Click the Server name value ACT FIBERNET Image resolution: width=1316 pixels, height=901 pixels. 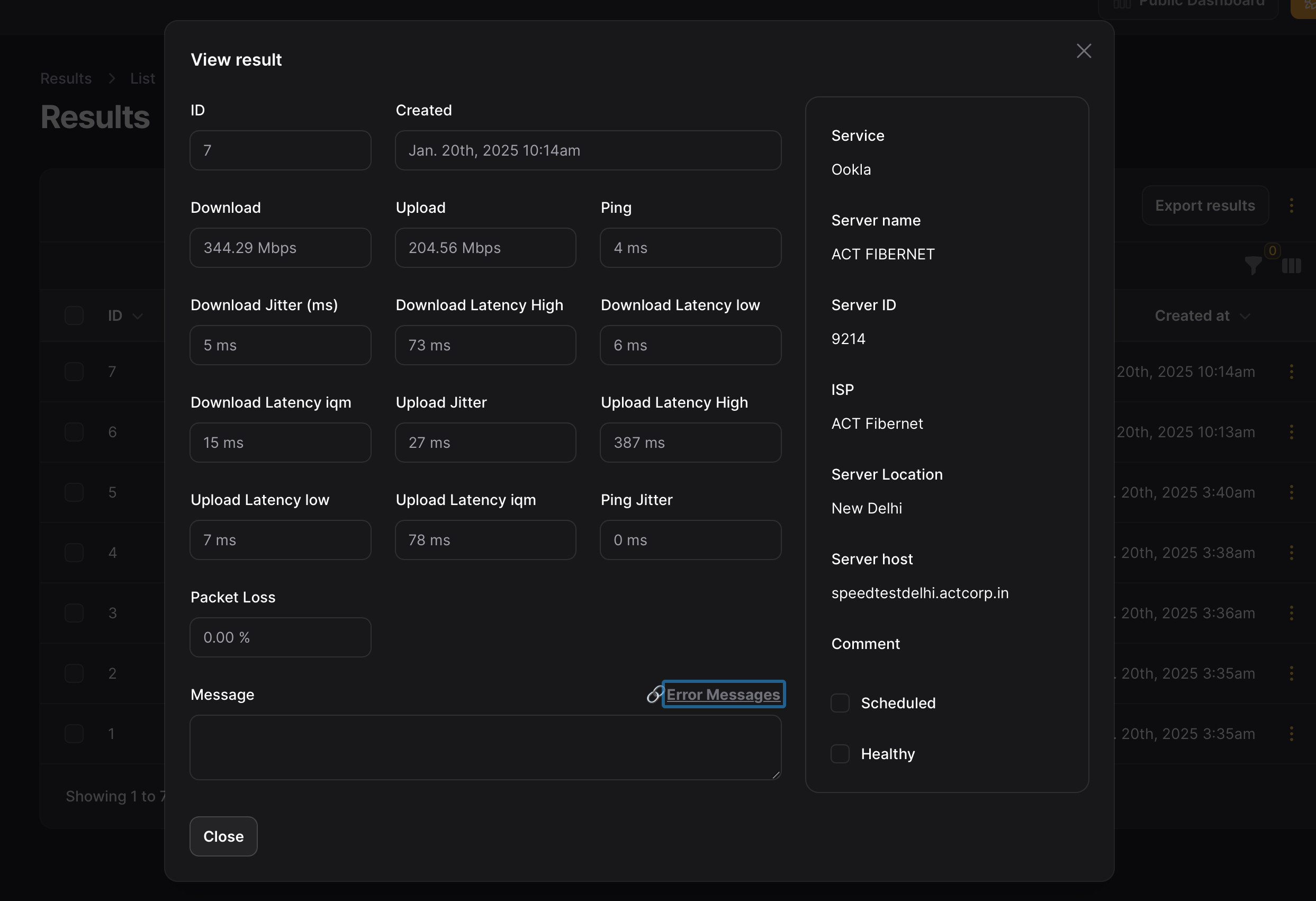tap(883, 254)
